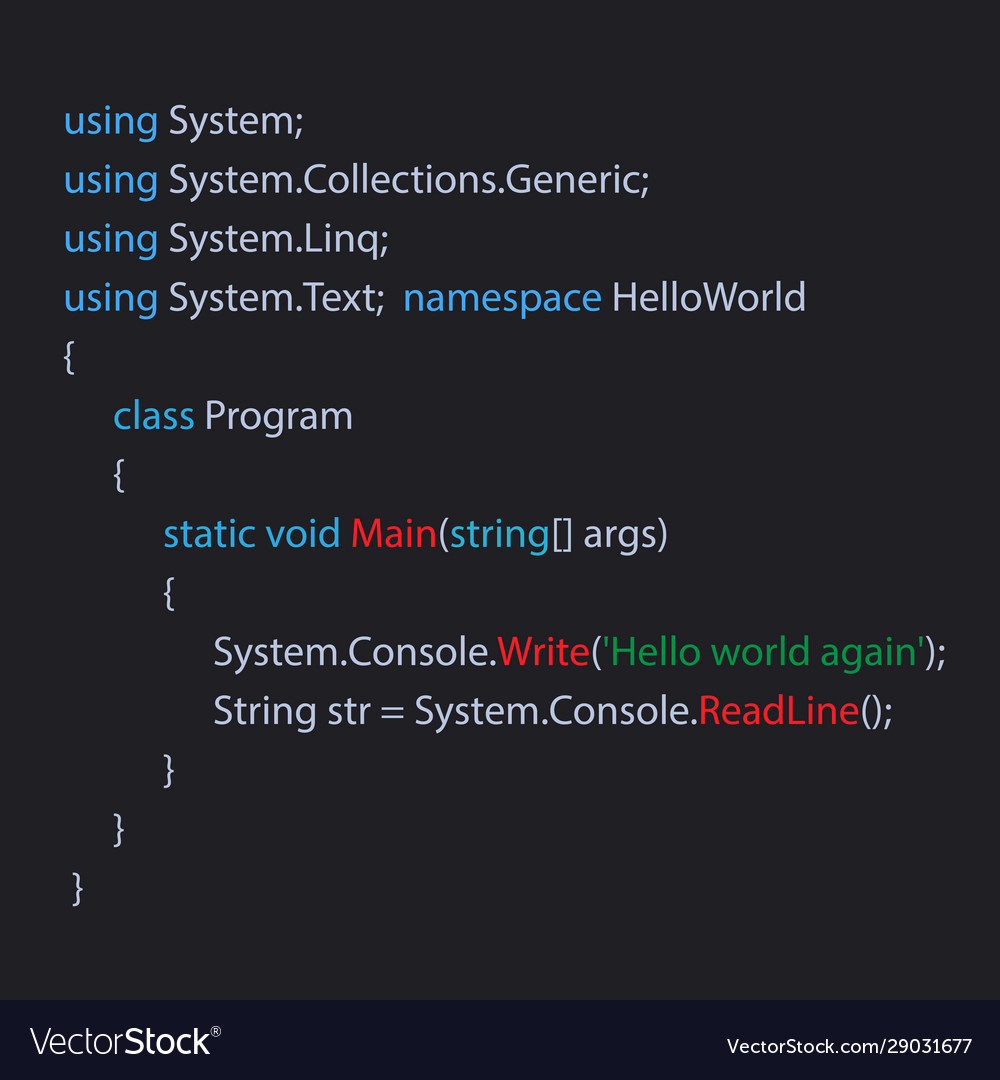
Task: Click the opening brace under namespace line
Action: pyautogui.click(x=69, y=357)
